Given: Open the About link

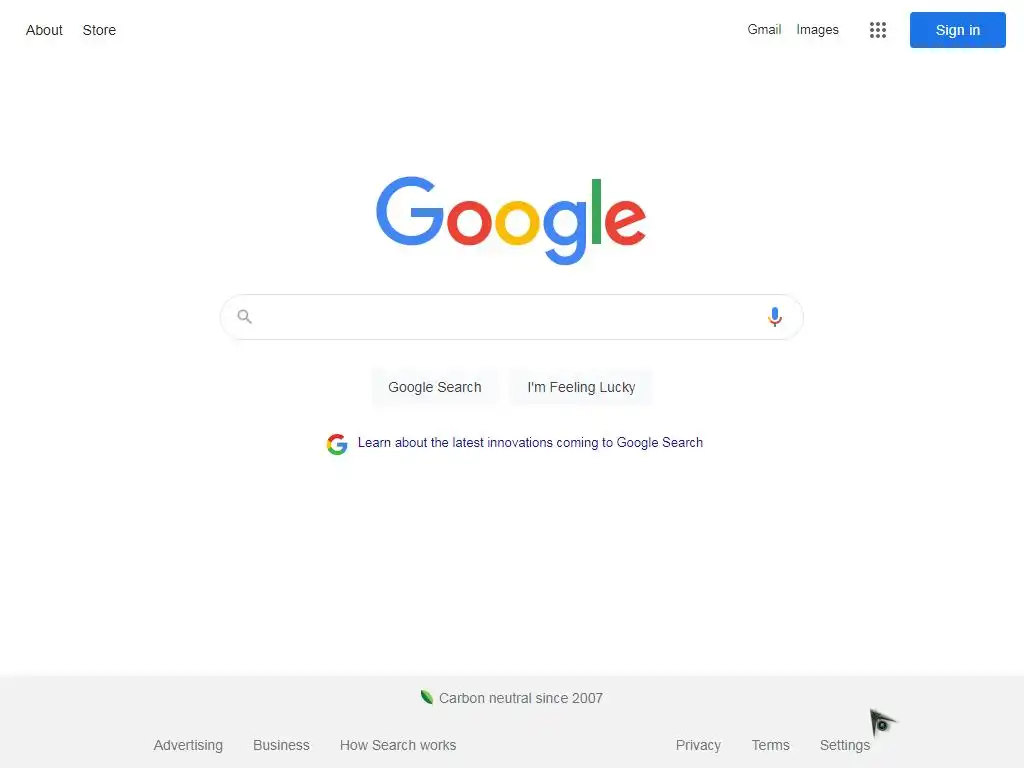Looking at the screenshot, I should [x=44, y=30].
